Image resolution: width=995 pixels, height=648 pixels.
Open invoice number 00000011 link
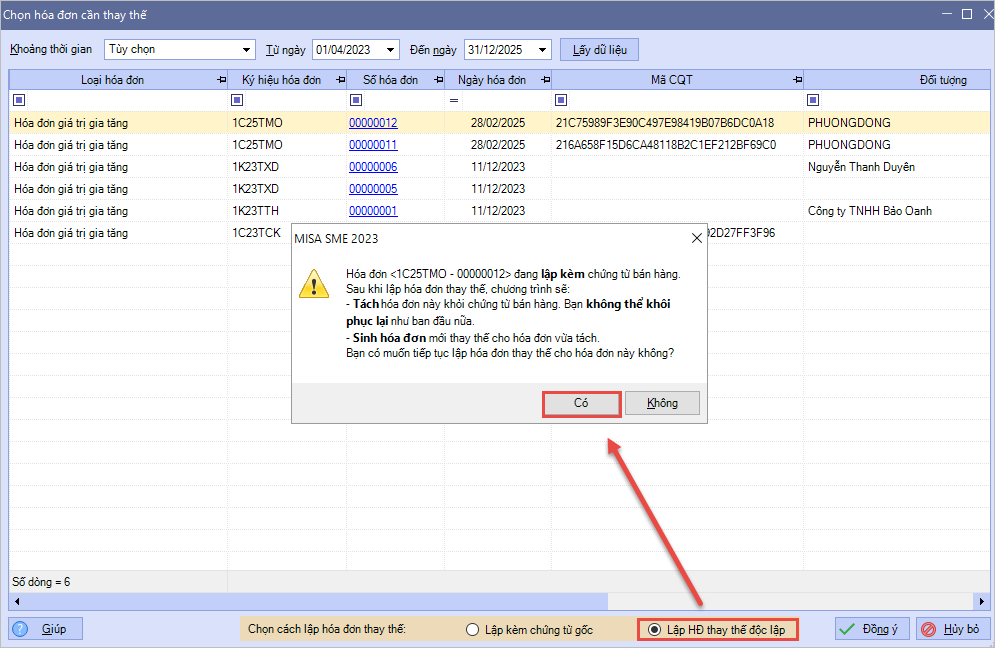(373, 145)
